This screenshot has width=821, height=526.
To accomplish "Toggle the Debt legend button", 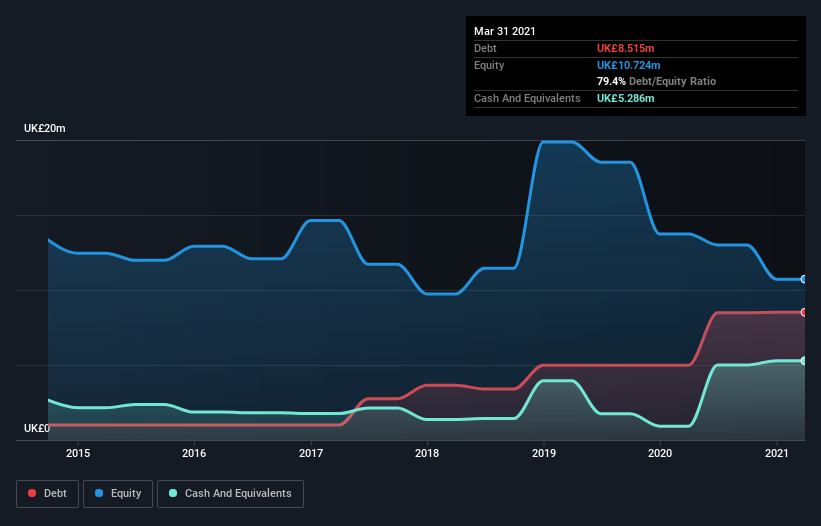I will click(47, 494).
